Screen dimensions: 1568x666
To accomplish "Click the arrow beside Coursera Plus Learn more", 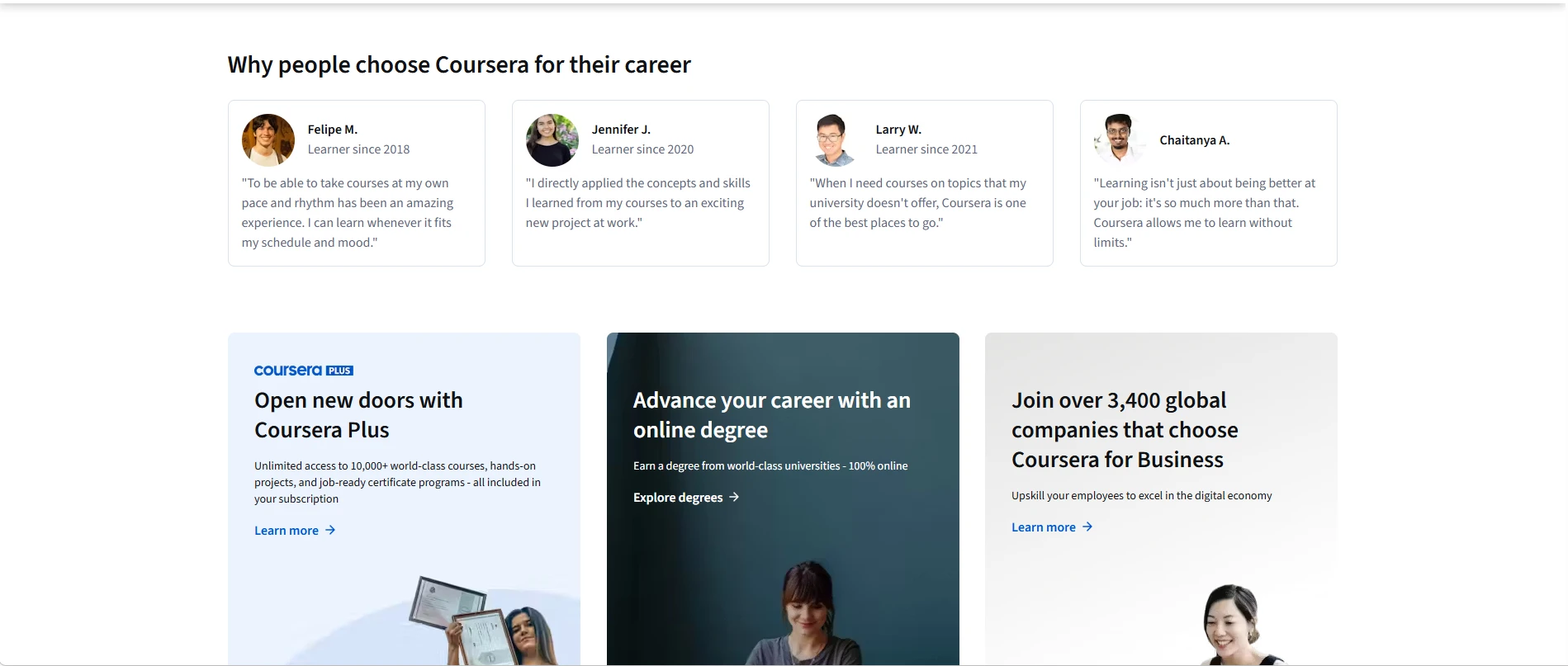I will pyautogui.click(x=329, y=530).
